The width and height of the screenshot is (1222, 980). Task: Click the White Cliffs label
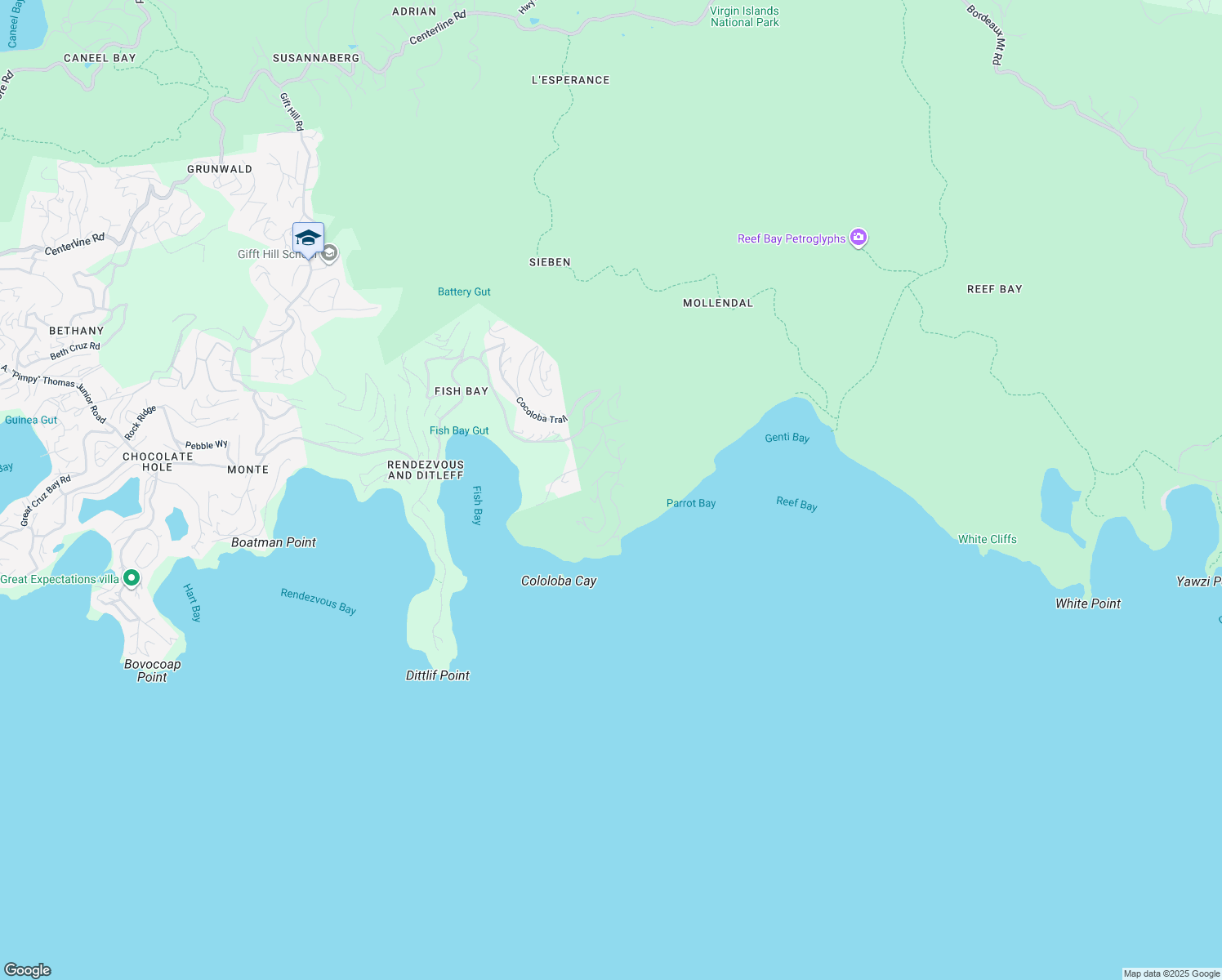tap(988, 539)
